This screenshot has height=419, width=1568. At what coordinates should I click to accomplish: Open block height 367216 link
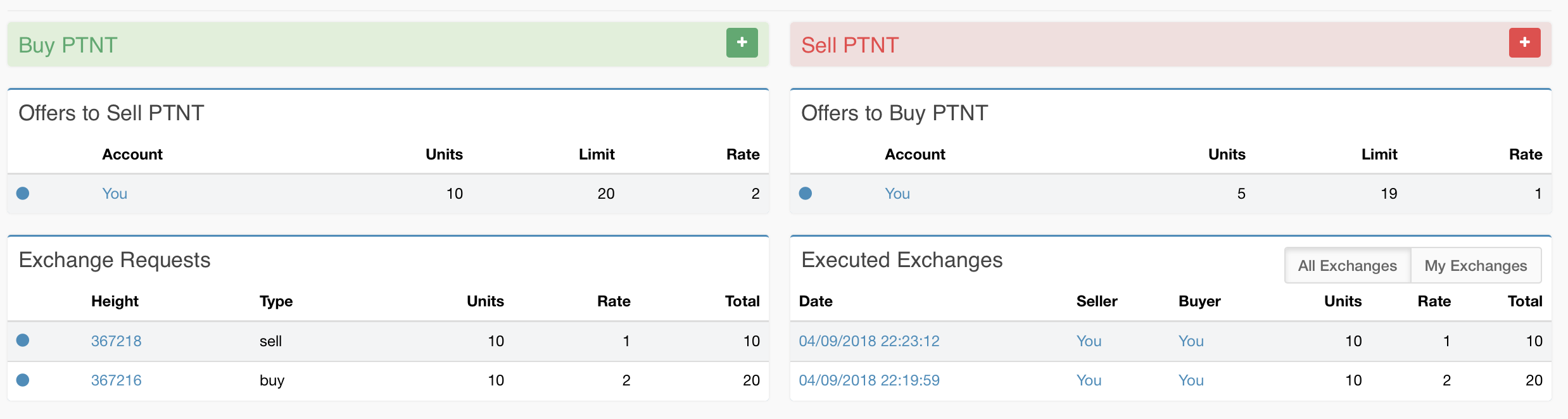point(116,380)
